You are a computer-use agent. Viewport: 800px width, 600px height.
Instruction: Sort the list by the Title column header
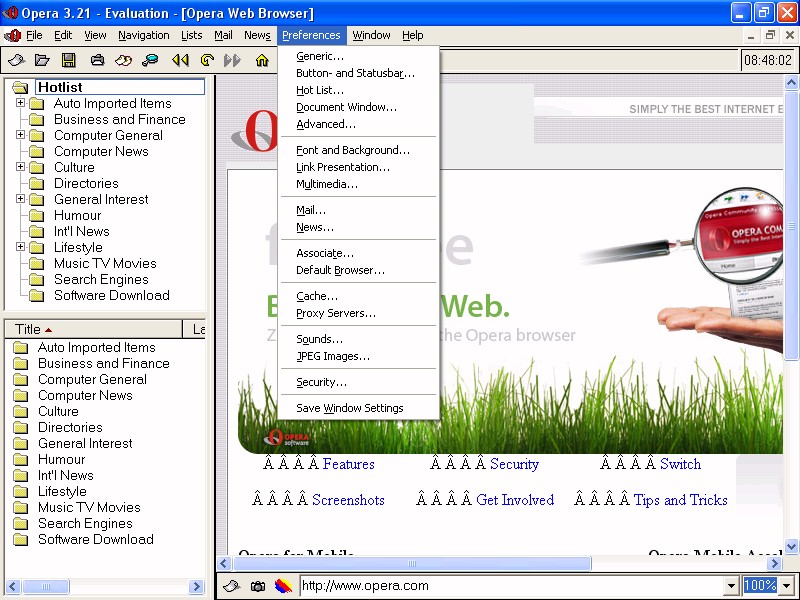pos(93,330)
